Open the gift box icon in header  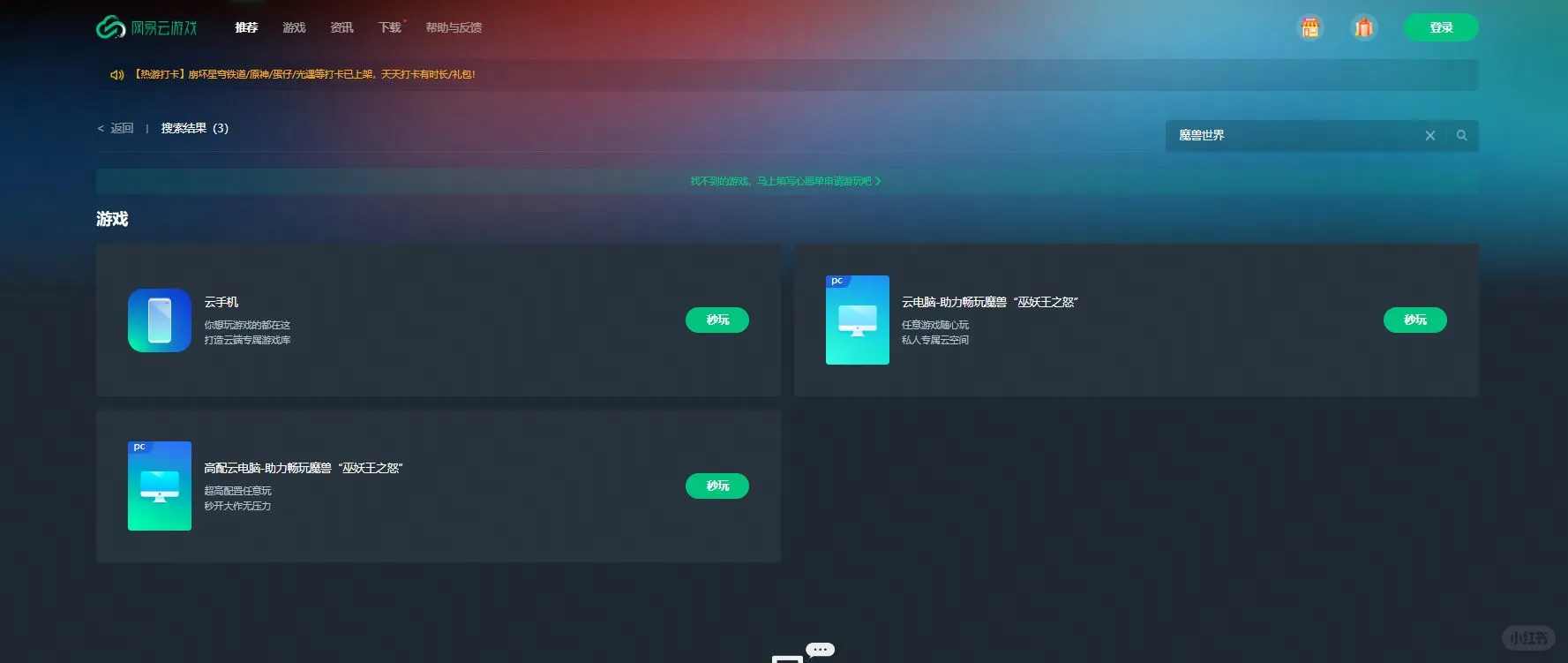coord(1363,27)
